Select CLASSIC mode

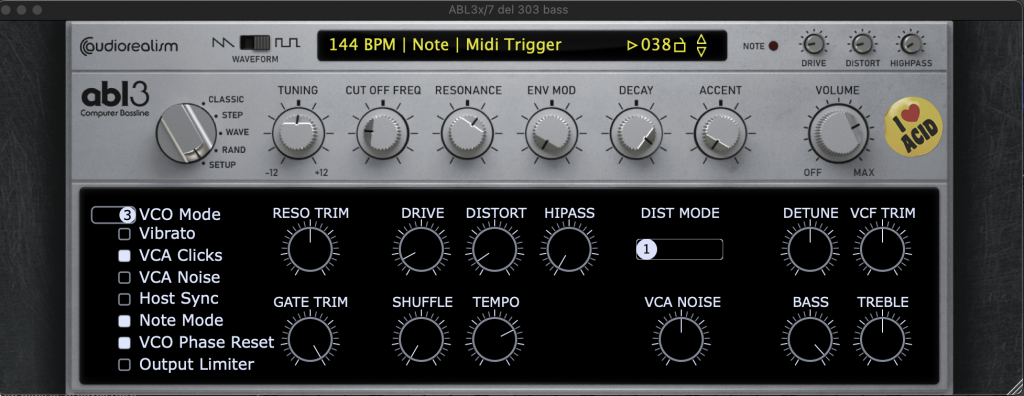pos(226,99)
